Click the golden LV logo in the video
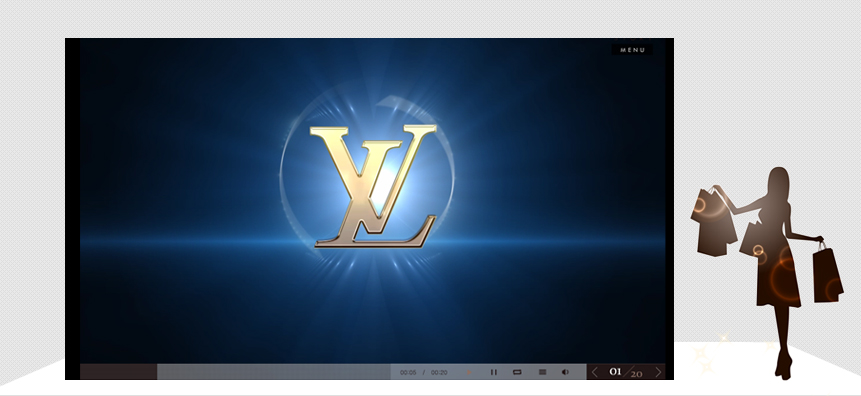 (x=373, y=186)
